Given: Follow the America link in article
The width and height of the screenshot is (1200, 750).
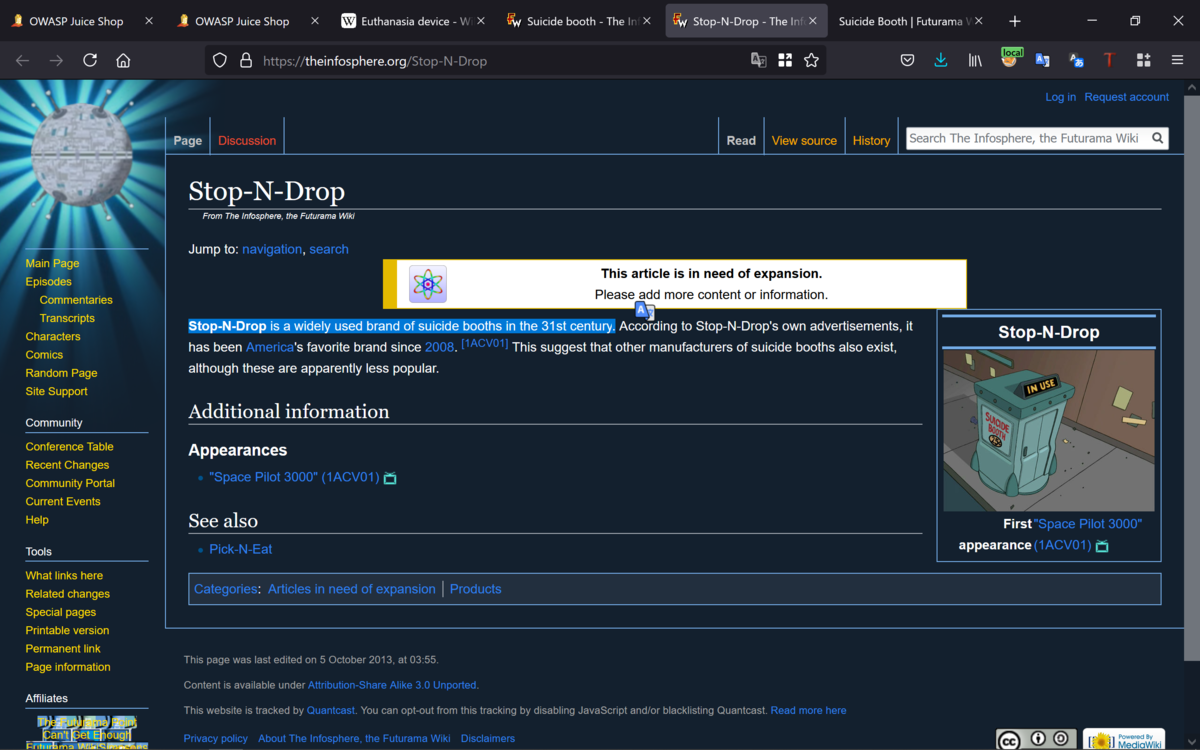Looking at the screenshot, I should coord(270,347).
